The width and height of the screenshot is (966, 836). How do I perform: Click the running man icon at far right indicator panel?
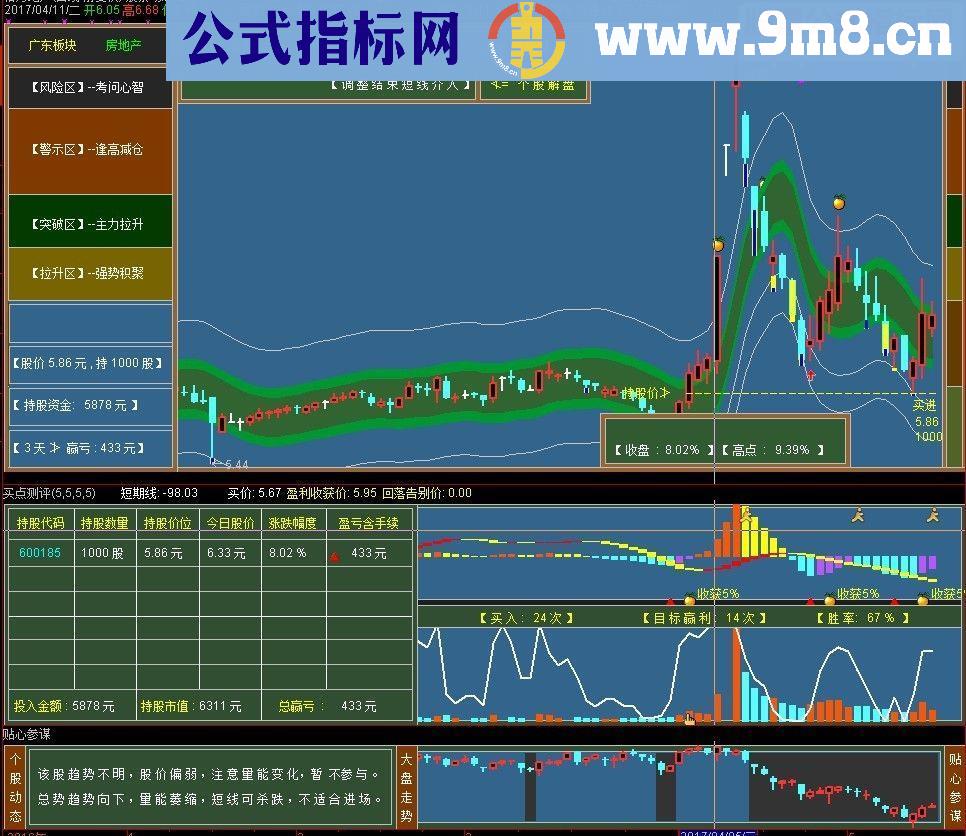pos(934,516)
